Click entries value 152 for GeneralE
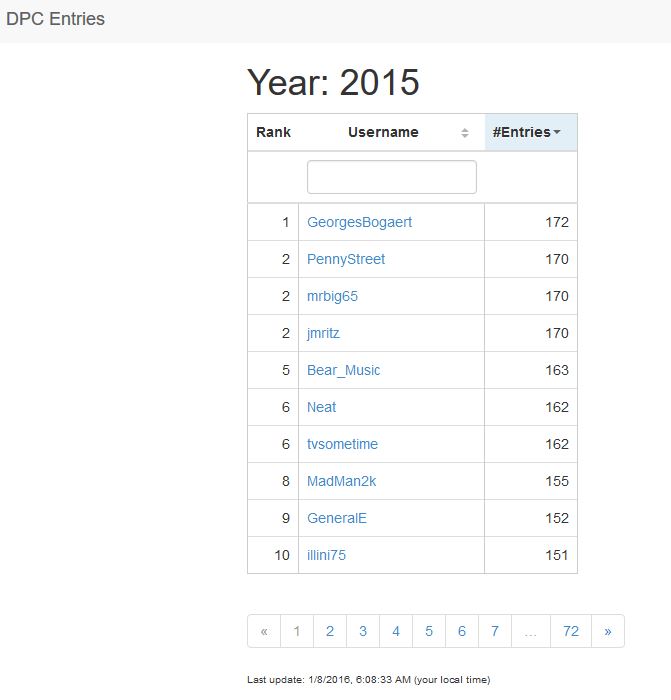Image resolution: width=671 pixels, height=700 pixels. coord(557,518)
